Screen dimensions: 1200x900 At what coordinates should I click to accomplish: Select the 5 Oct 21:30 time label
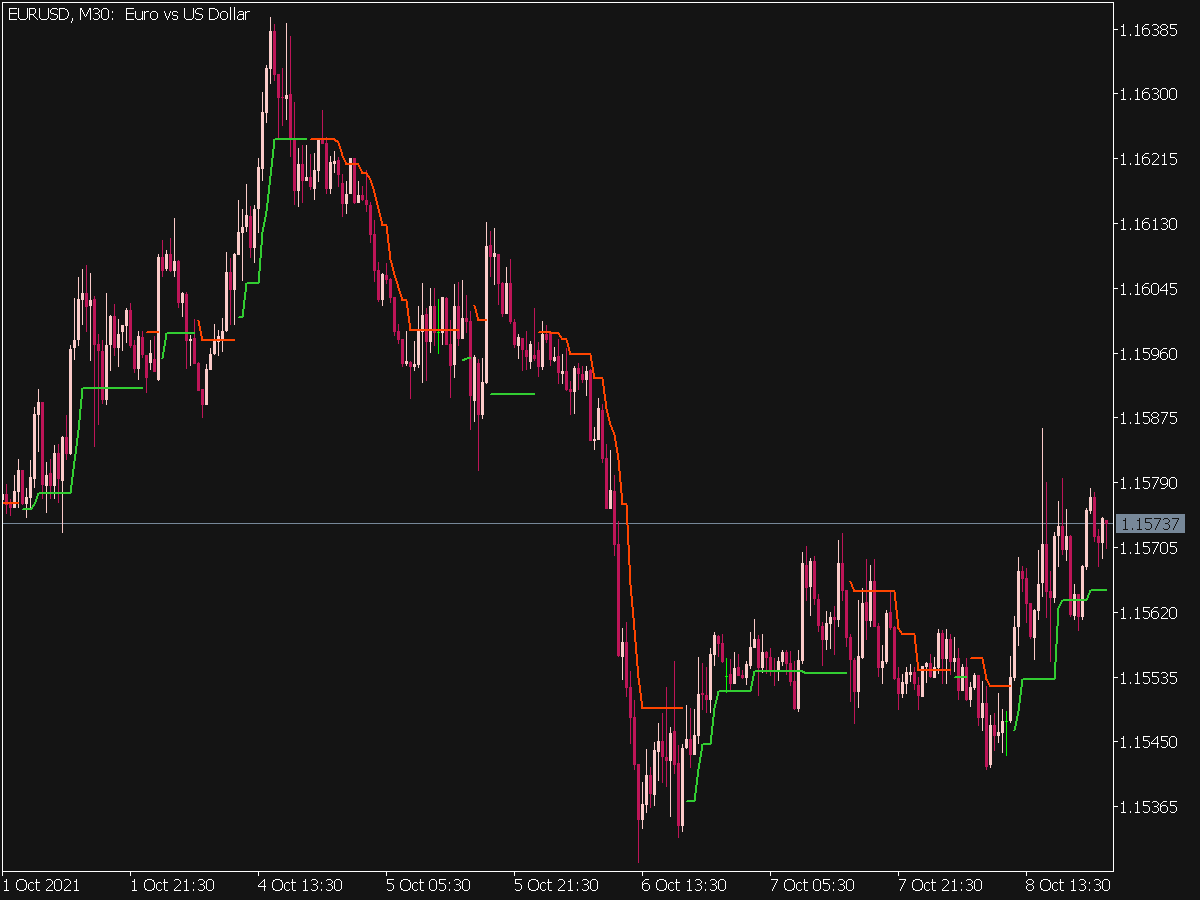(x=556, y=885)
